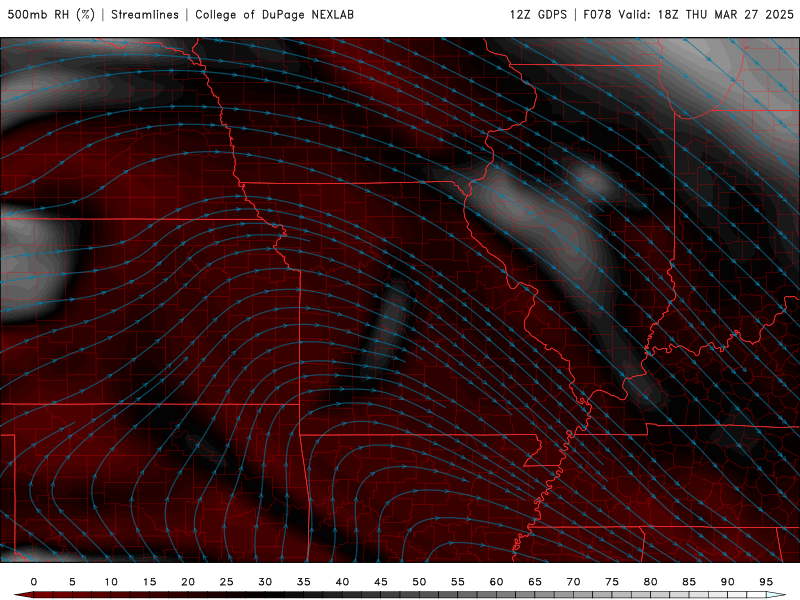This screenshot has height=600, width=800.
Task: Click the legend value "35"
Action: tap(304, 582)
